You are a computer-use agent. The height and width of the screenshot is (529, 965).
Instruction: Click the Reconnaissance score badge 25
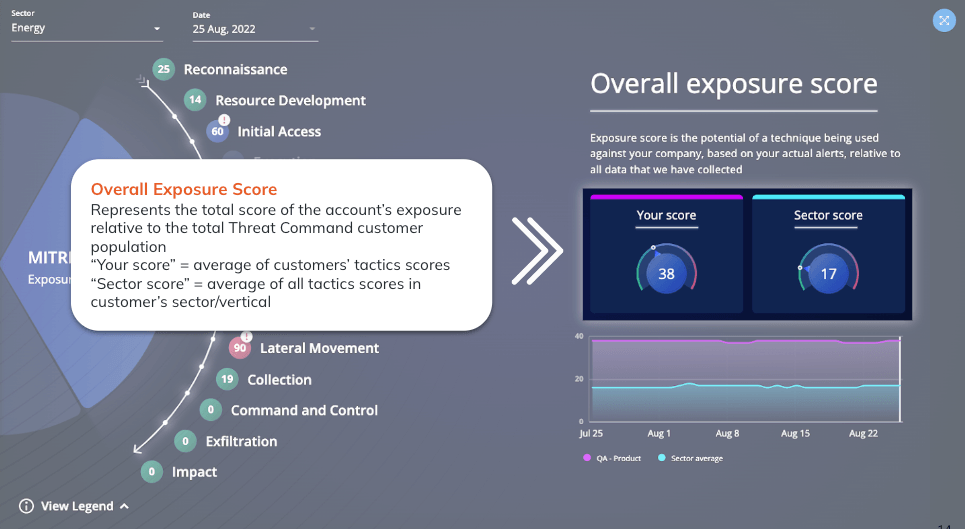tap(164, 69)
